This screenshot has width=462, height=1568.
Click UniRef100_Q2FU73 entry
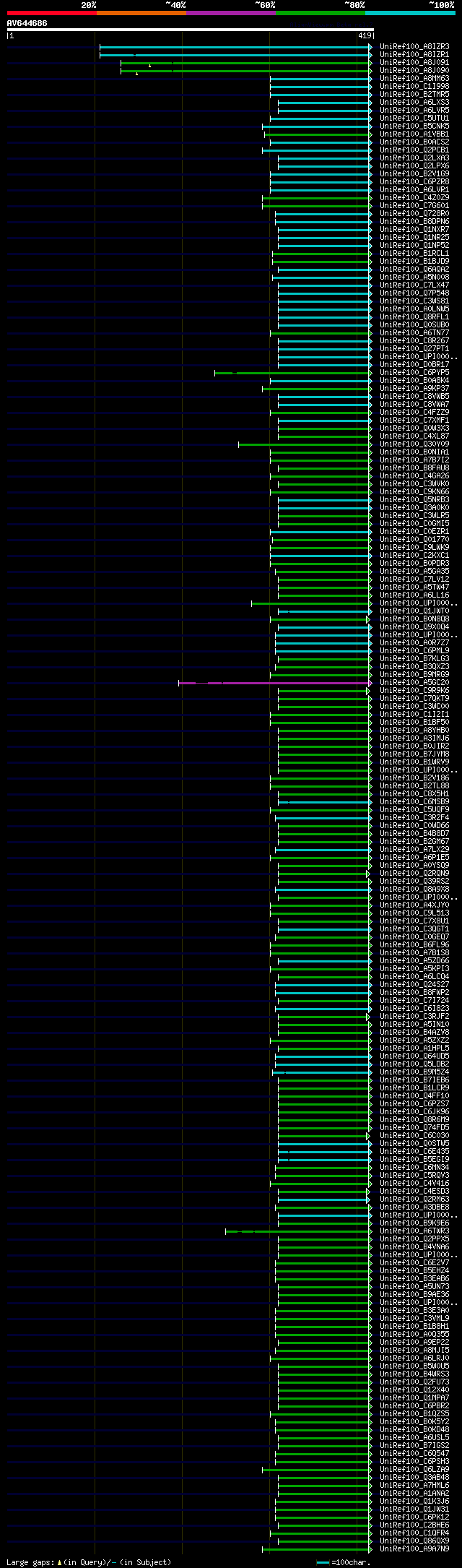(x=414, y=1382)
